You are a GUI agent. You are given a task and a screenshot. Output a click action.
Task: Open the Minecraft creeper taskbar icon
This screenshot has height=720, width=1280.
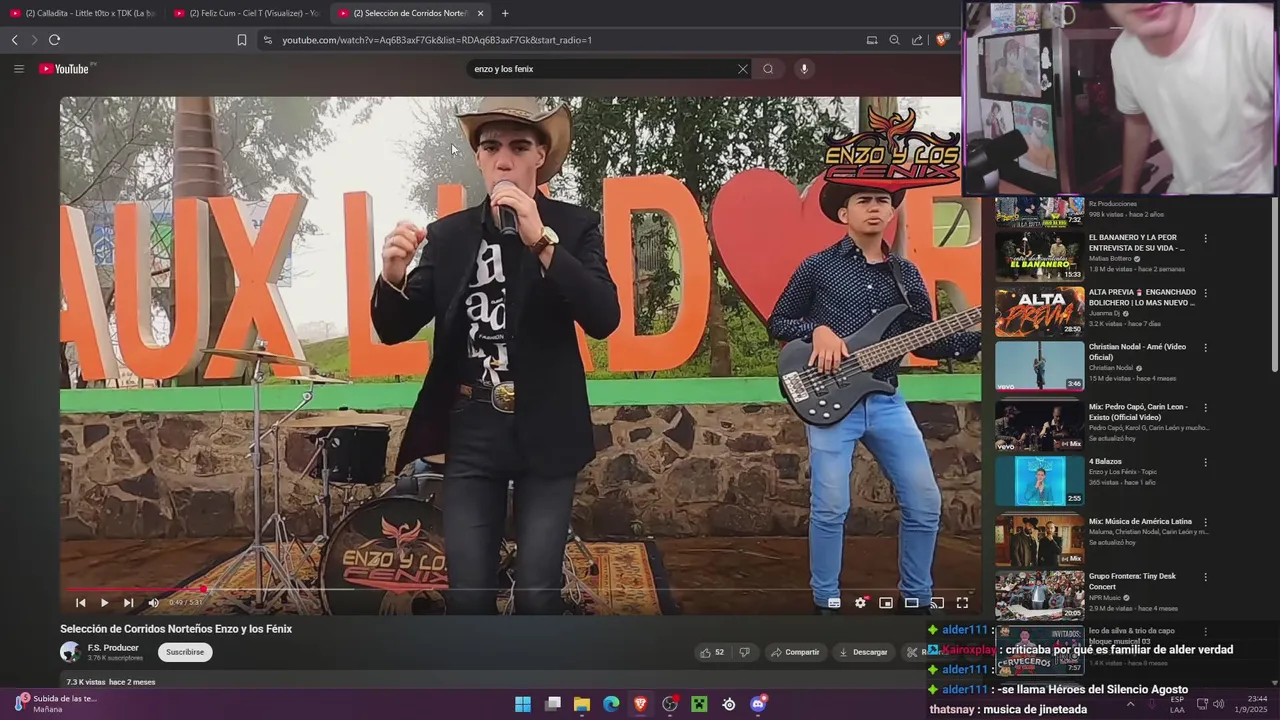(699, 704)
